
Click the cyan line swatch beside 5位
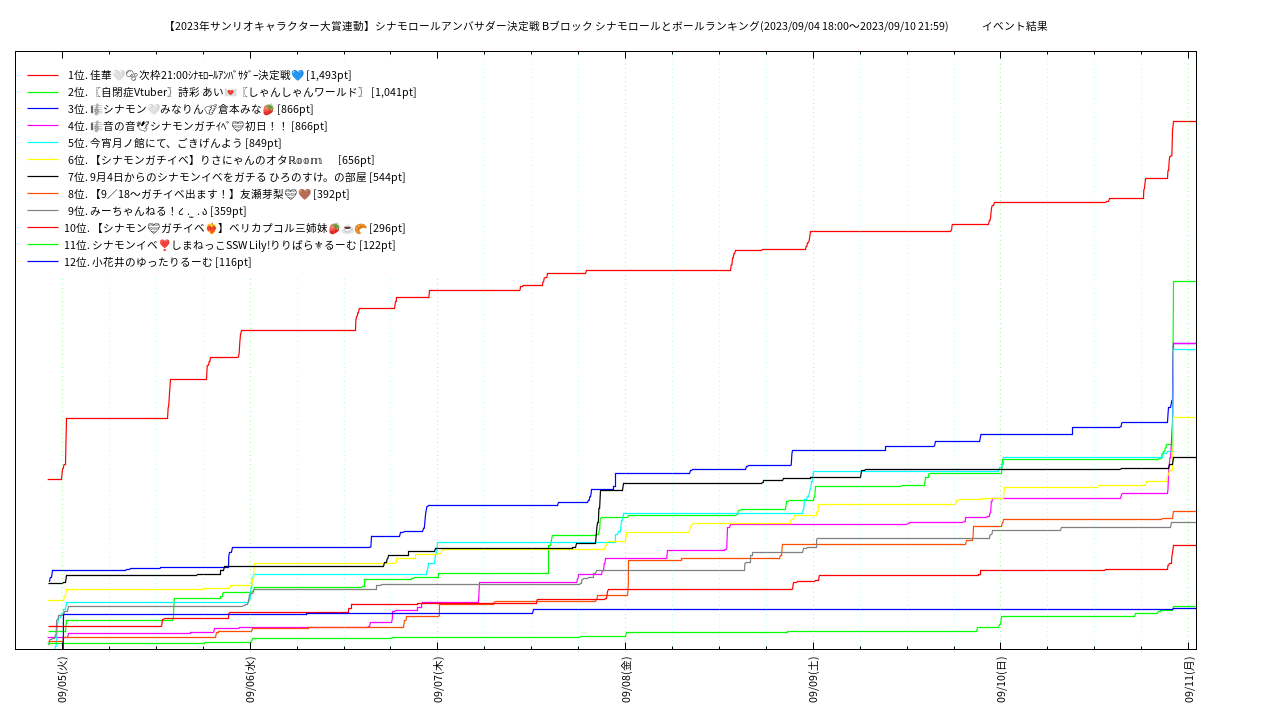[x=43, y=143]
